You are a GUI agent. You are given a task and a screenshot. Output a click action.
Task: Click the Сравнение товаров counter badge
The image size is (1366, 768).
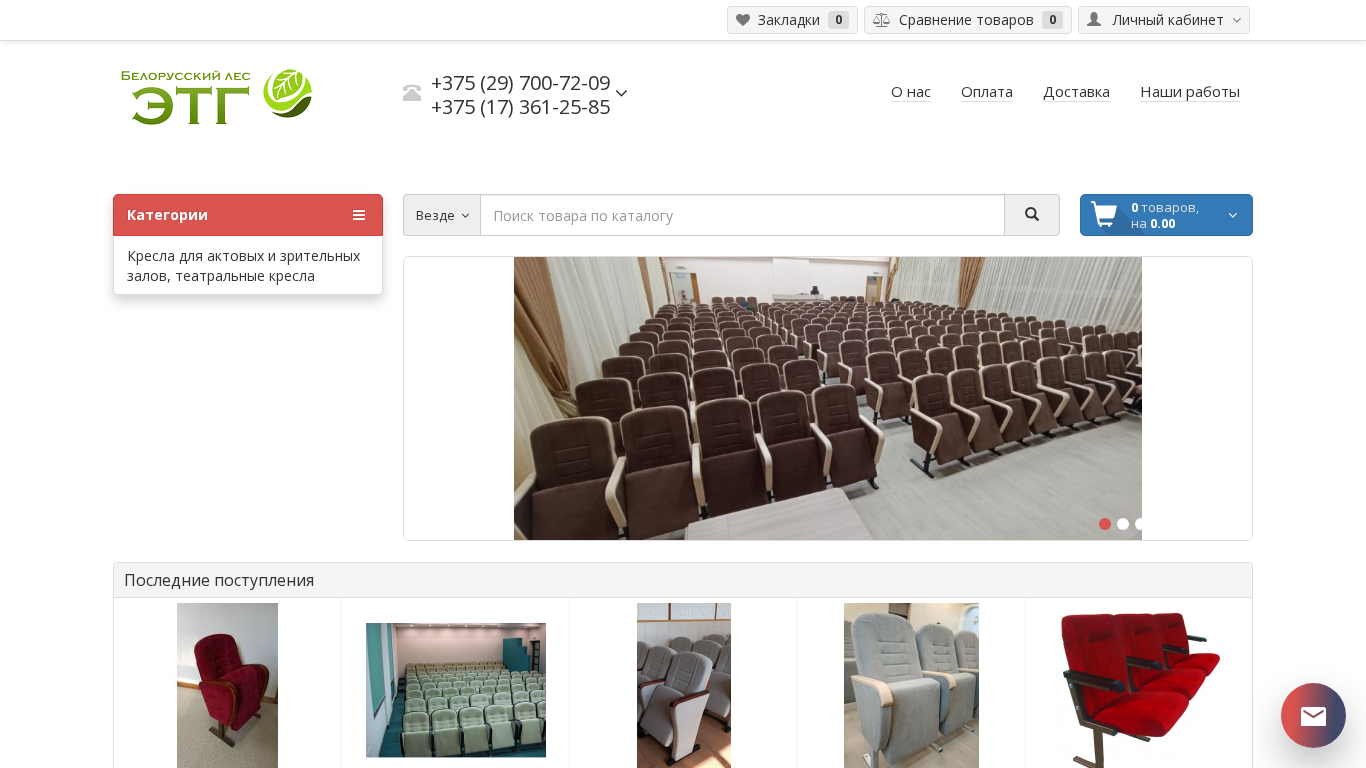1052,20
